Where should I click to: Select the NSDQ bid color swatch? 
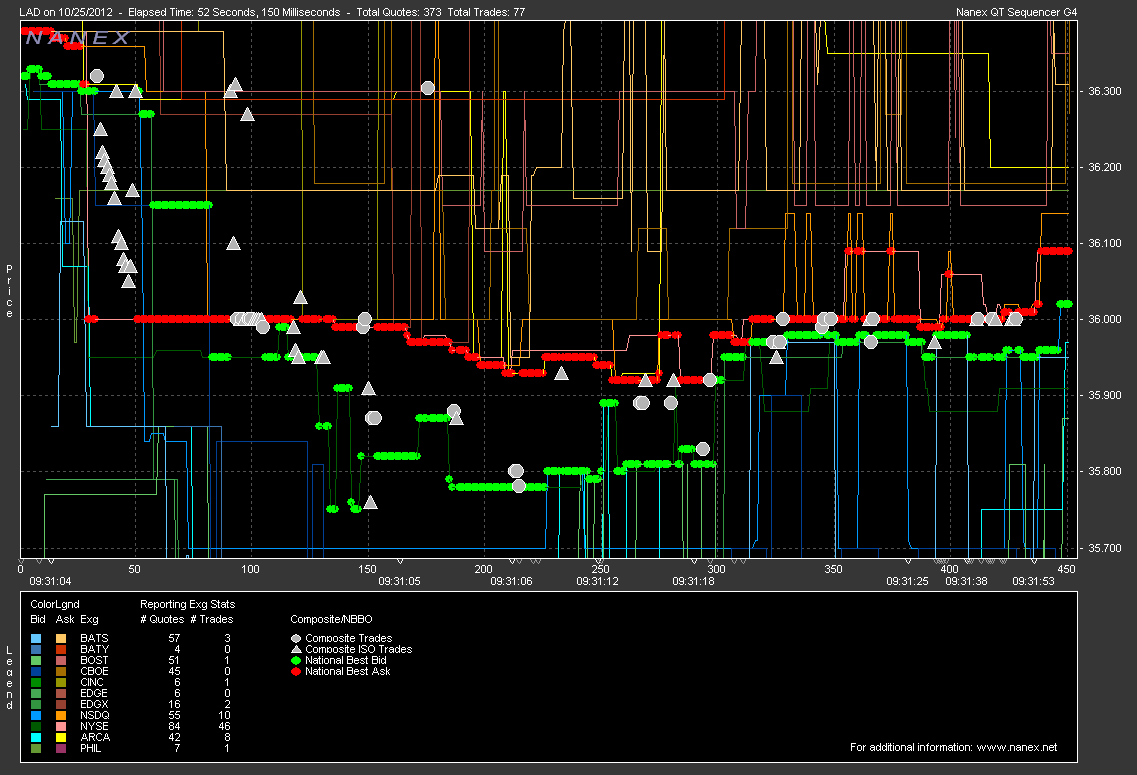coord(36,716)
